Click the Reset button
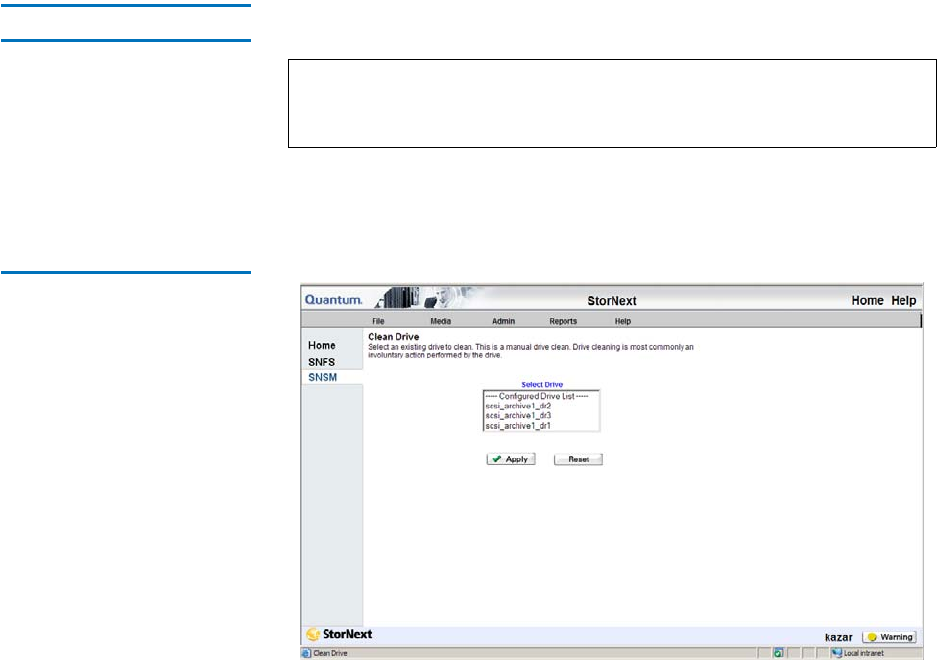 (578, 459)
